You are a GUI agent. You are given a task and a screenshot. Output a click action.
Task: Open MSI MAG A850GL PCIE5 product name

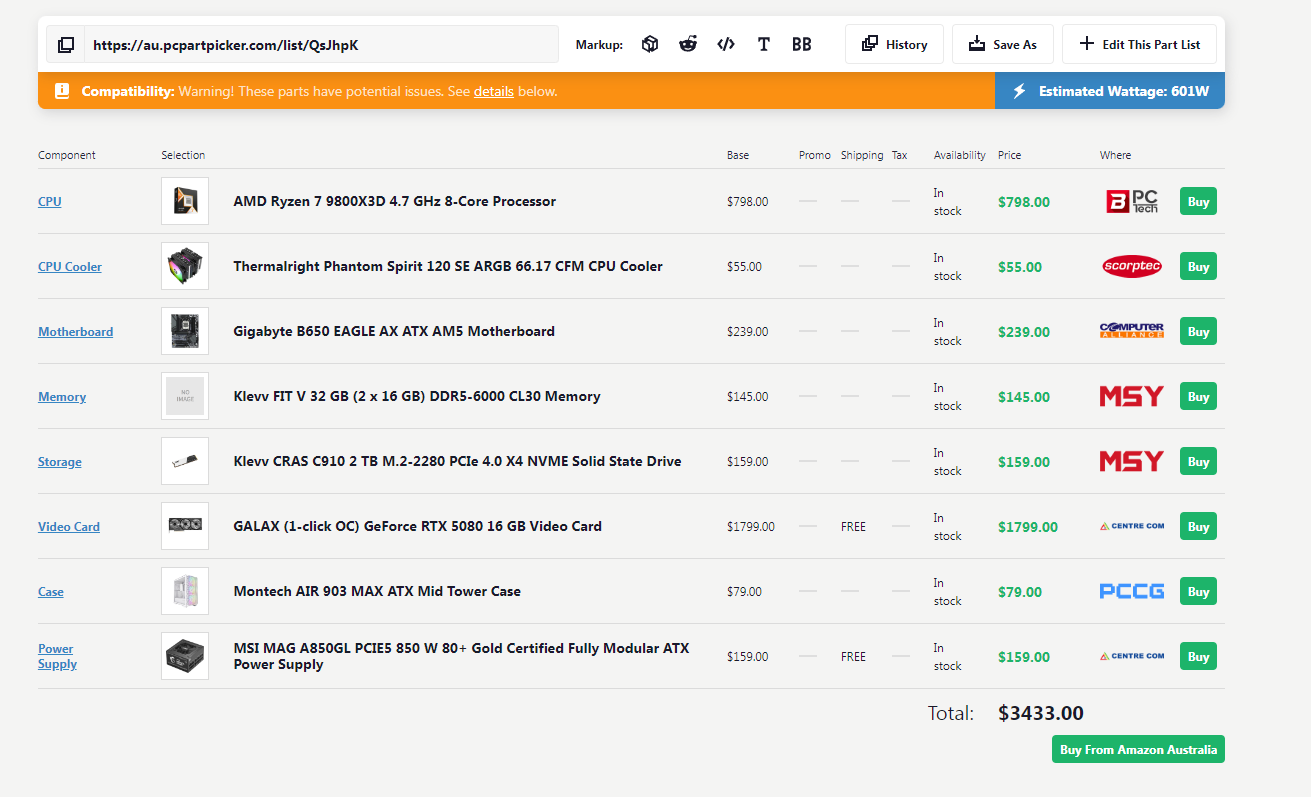coord(461,656)
